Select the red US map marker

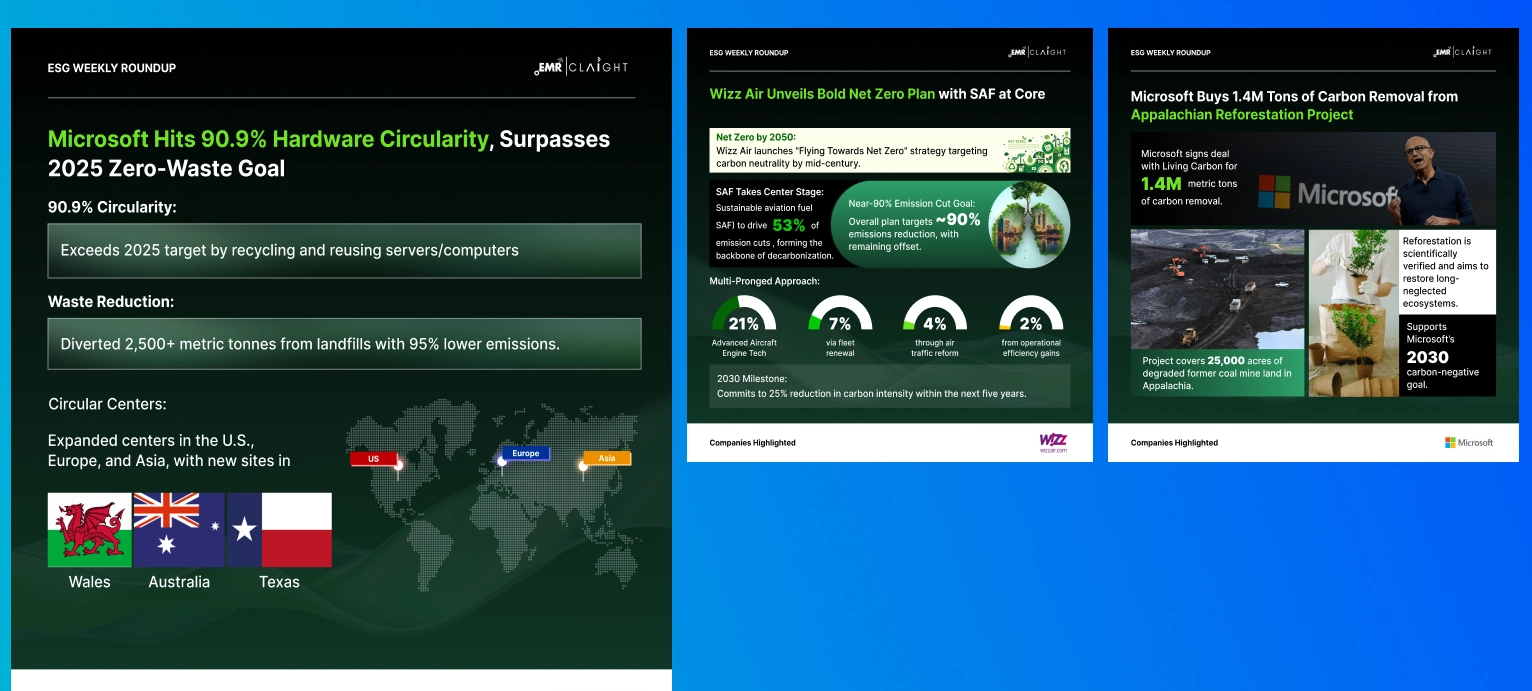click(x=374, y=459)
